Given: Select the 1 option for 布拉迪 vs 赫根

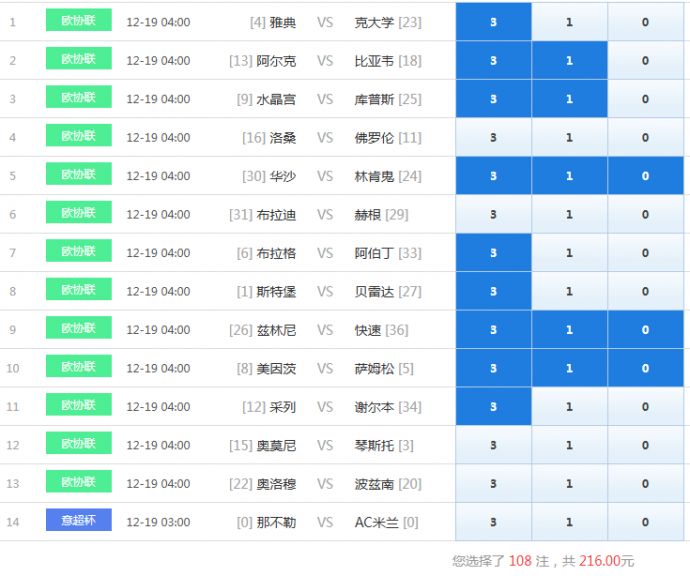Looking at the screenshot, I should click(x=569, y=214).
